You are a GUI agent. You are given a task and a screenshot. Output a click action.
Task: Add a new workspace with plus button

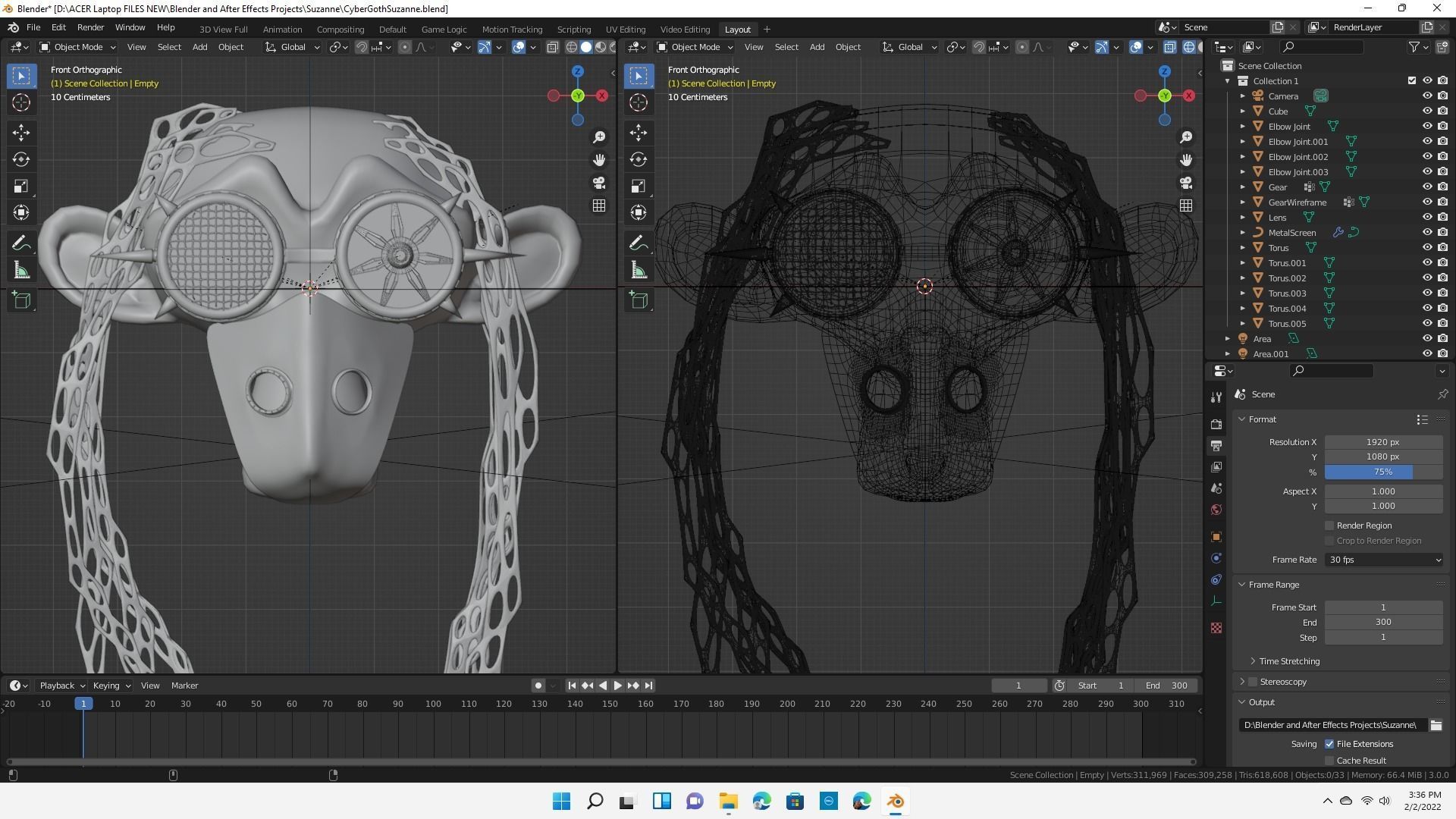click(x=767, y=29)
